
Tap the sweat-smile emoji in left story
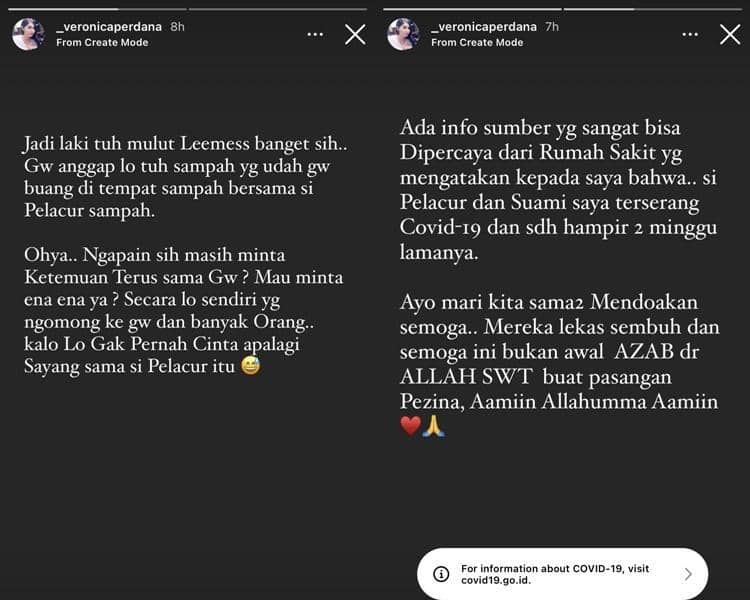[251, 366]
